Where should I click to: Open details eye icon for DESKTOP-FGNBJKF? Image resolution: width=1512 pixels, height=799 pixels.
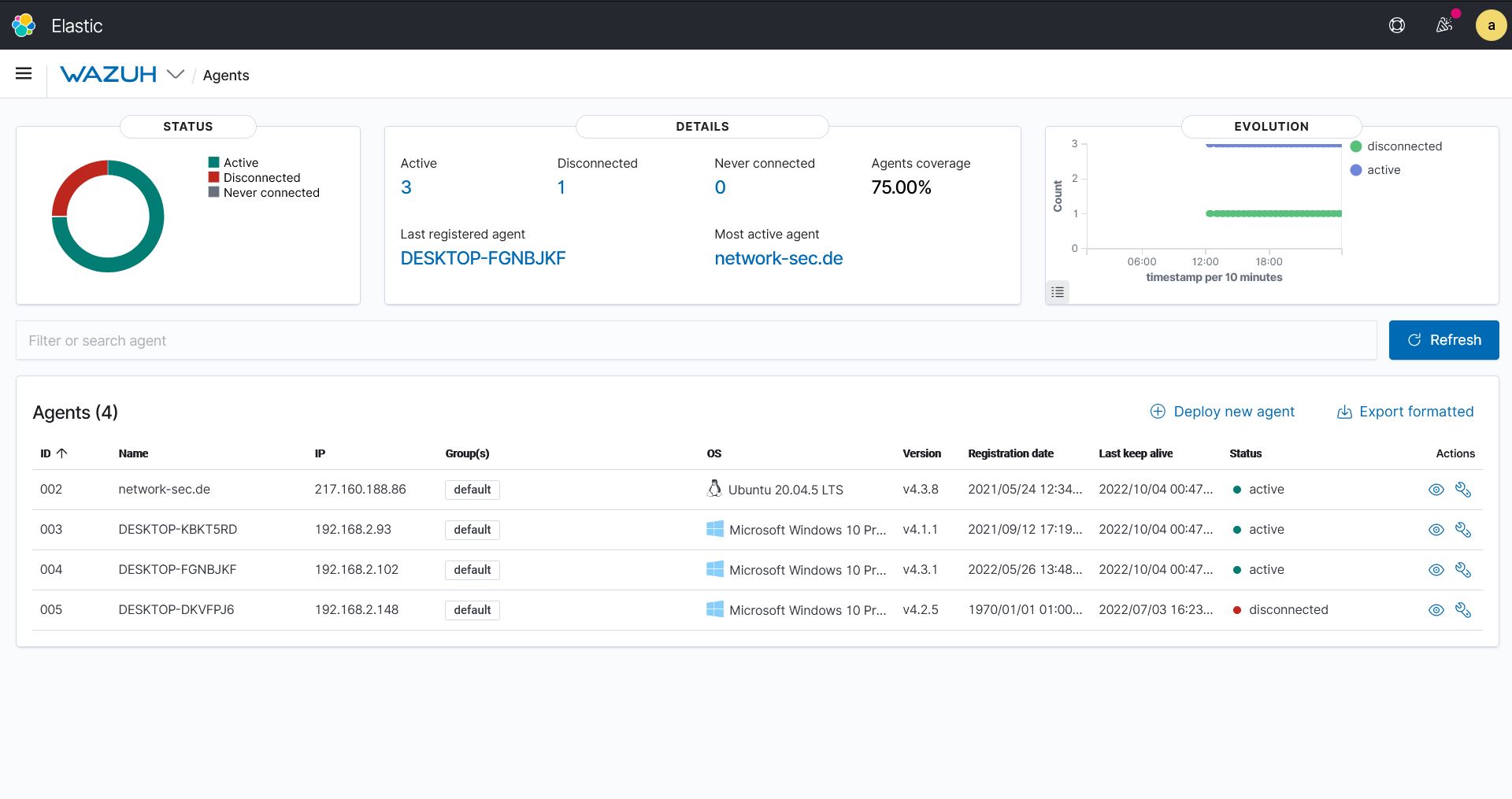1436,570
